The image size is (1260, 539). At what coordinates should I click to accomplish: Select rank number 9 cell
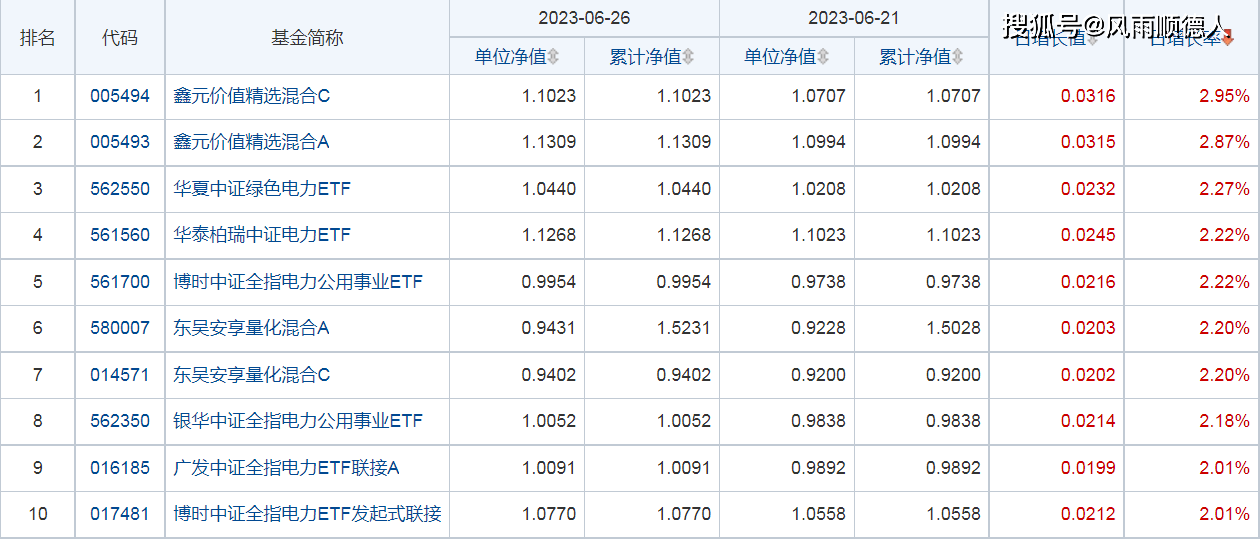pyautogui.click(x=38, y=468)
